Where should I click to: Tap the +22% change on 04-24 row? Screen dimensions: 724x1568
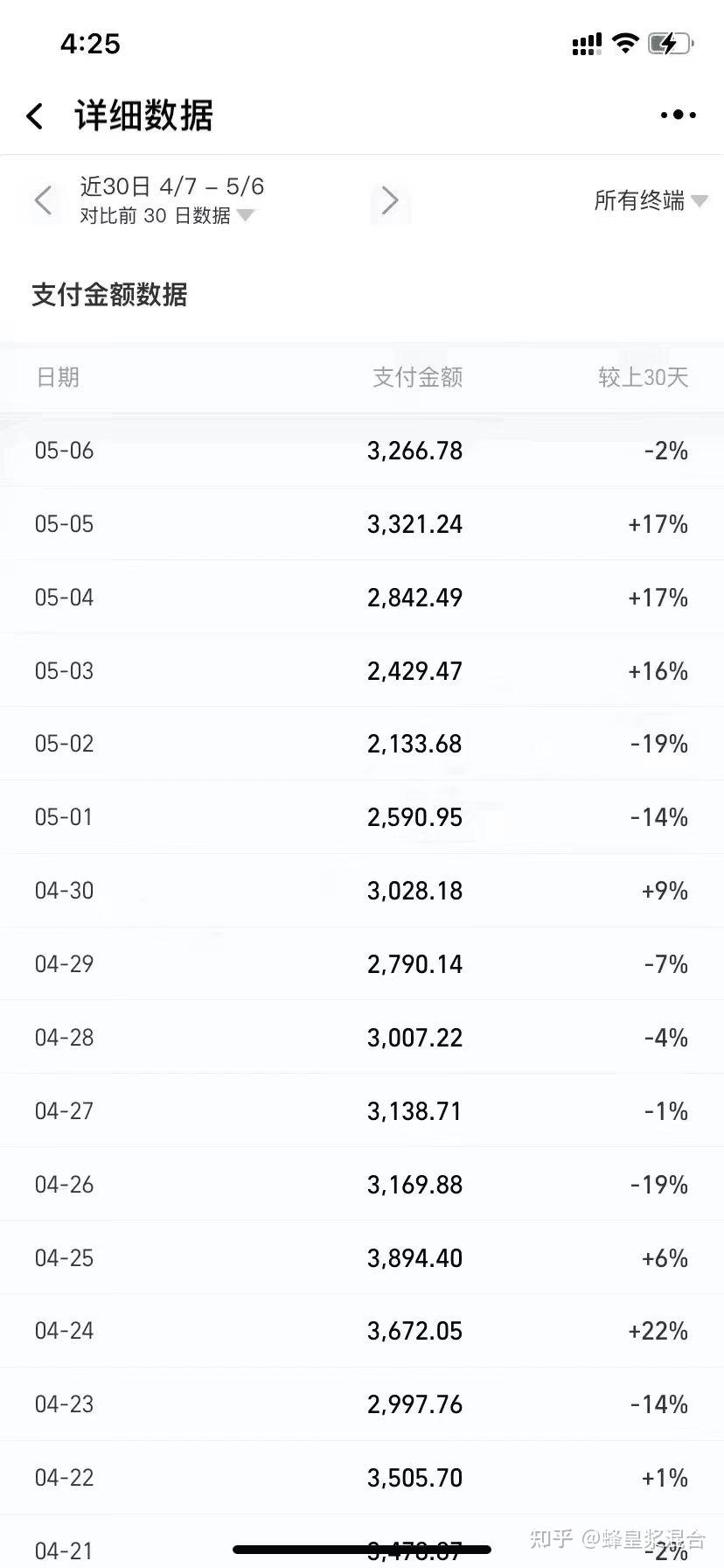[658, 1332]
